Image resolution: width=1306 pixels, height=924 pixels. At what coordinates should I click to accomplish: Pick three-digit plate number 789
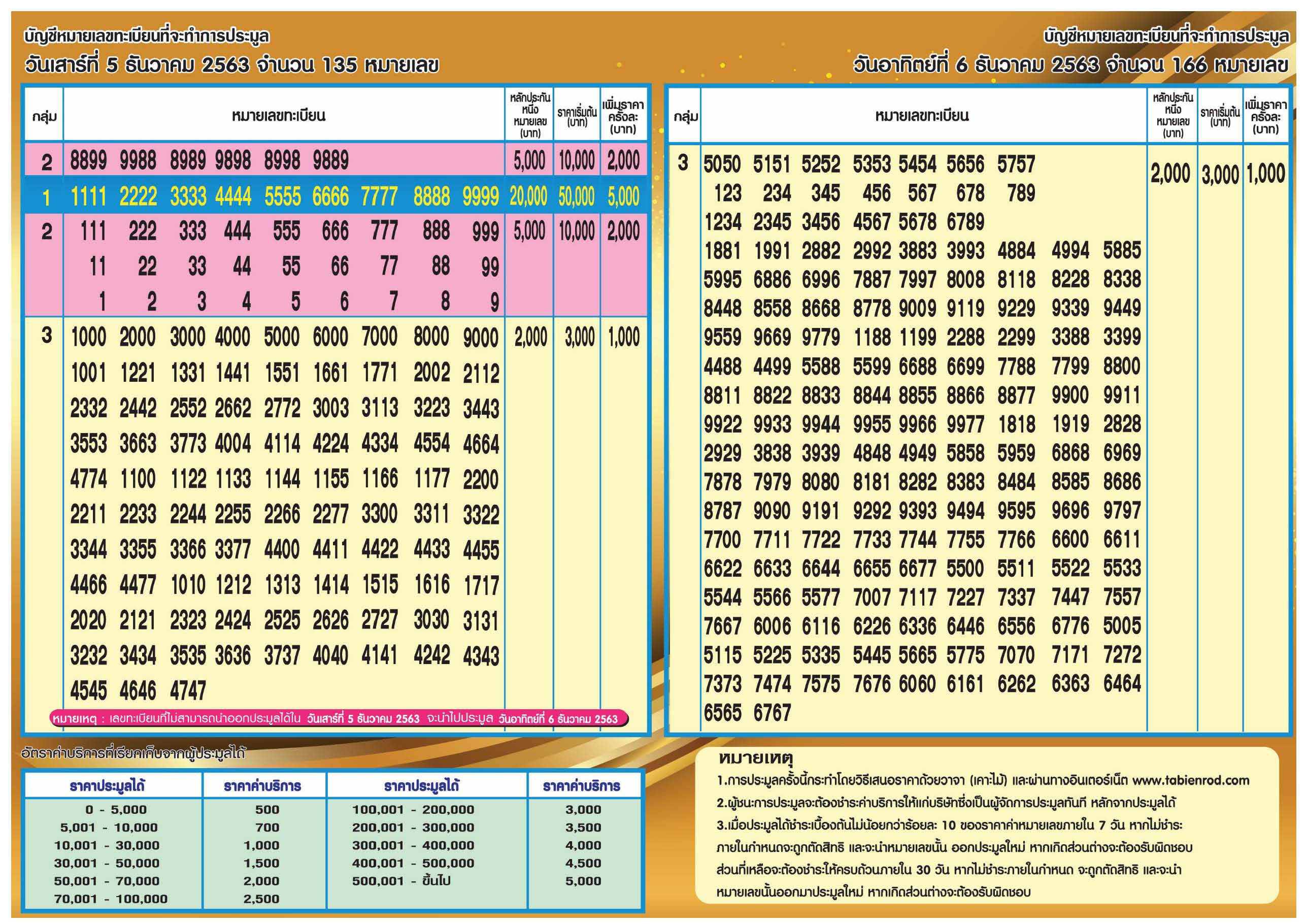point(1021,193)
